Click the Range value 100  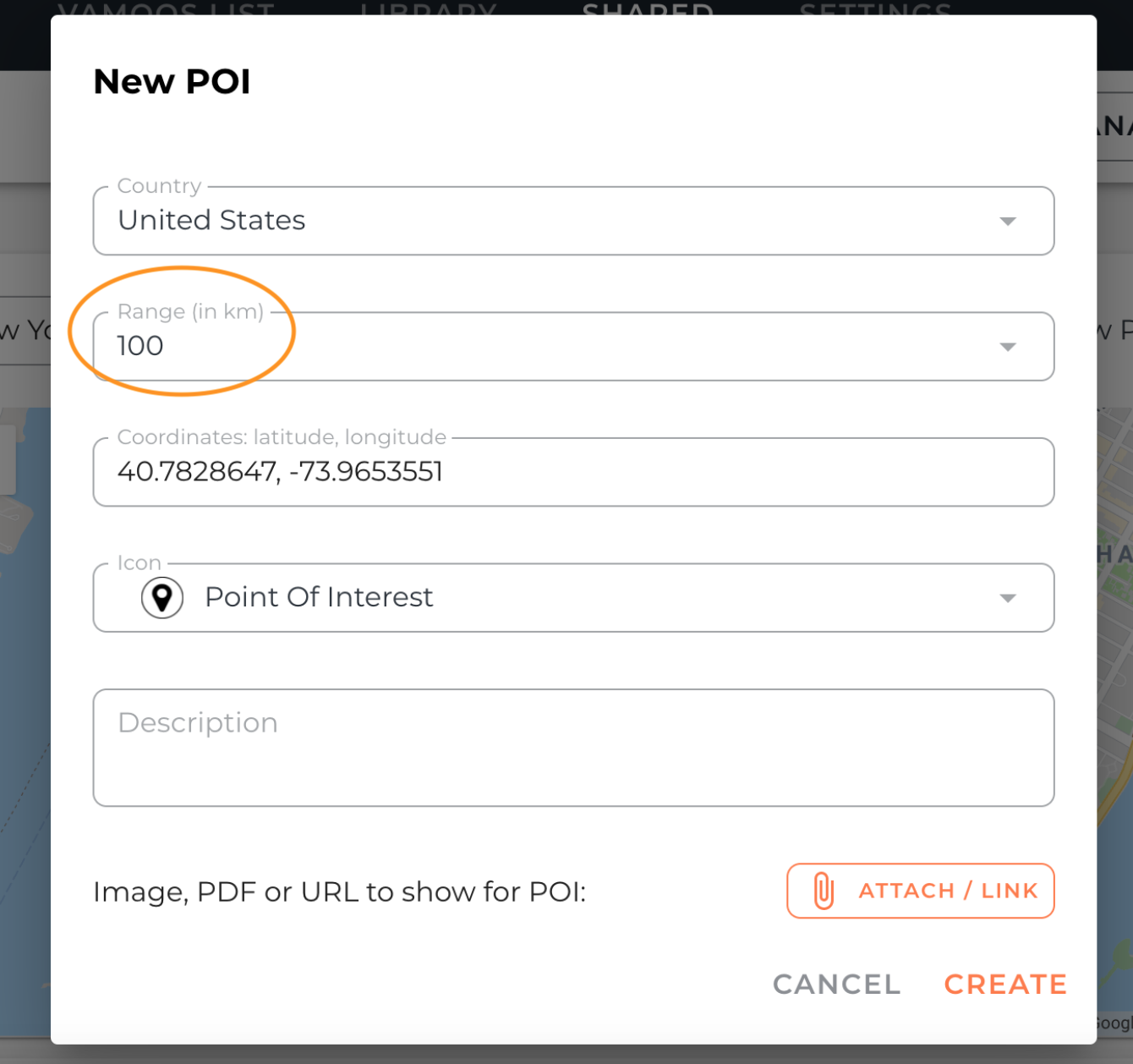pos(140,346)
